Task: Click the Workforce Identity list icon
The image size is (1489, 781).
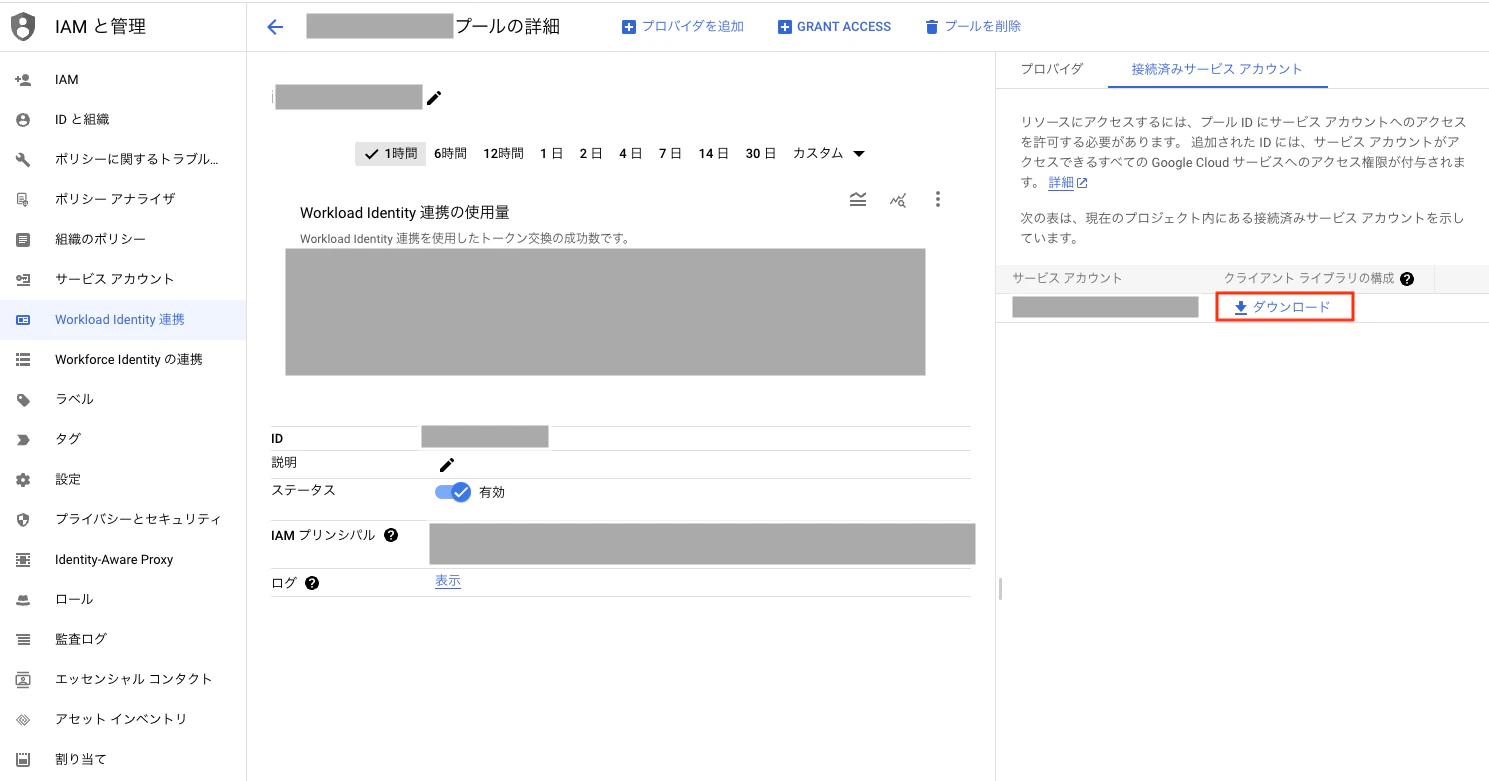Action: (x=23, y=359)
